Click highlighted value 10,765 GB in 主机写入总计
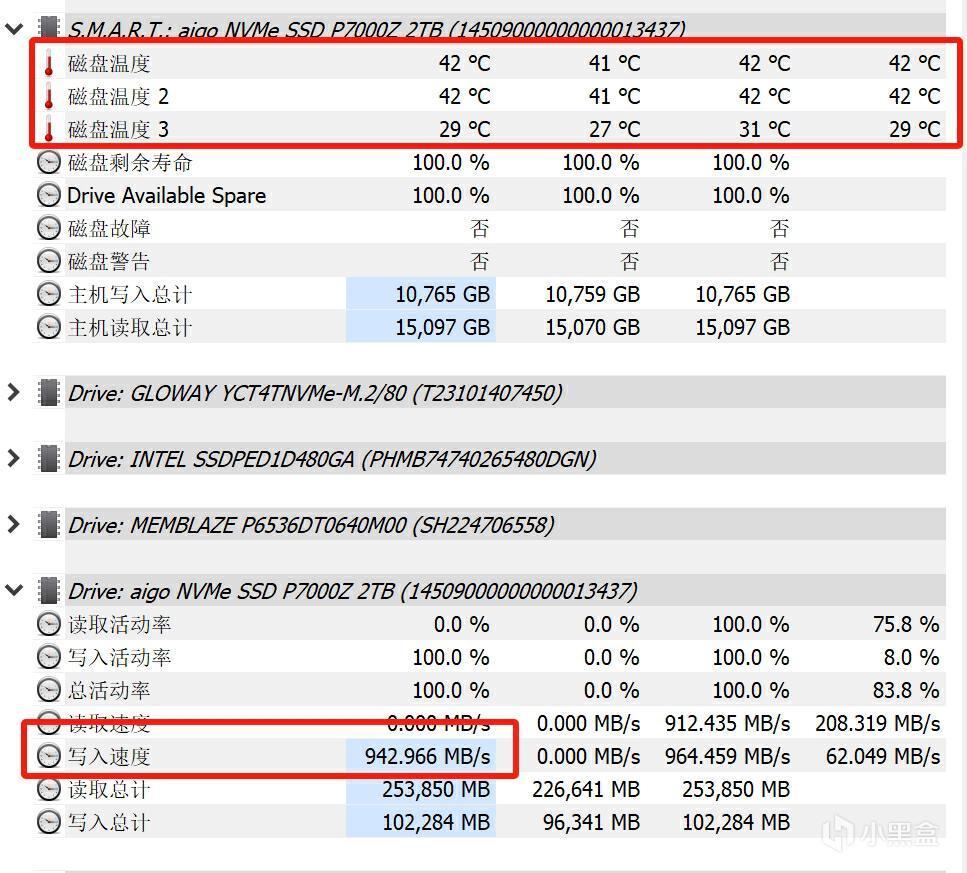This screenshot has height=873, width=967. [x=442, y=294]
